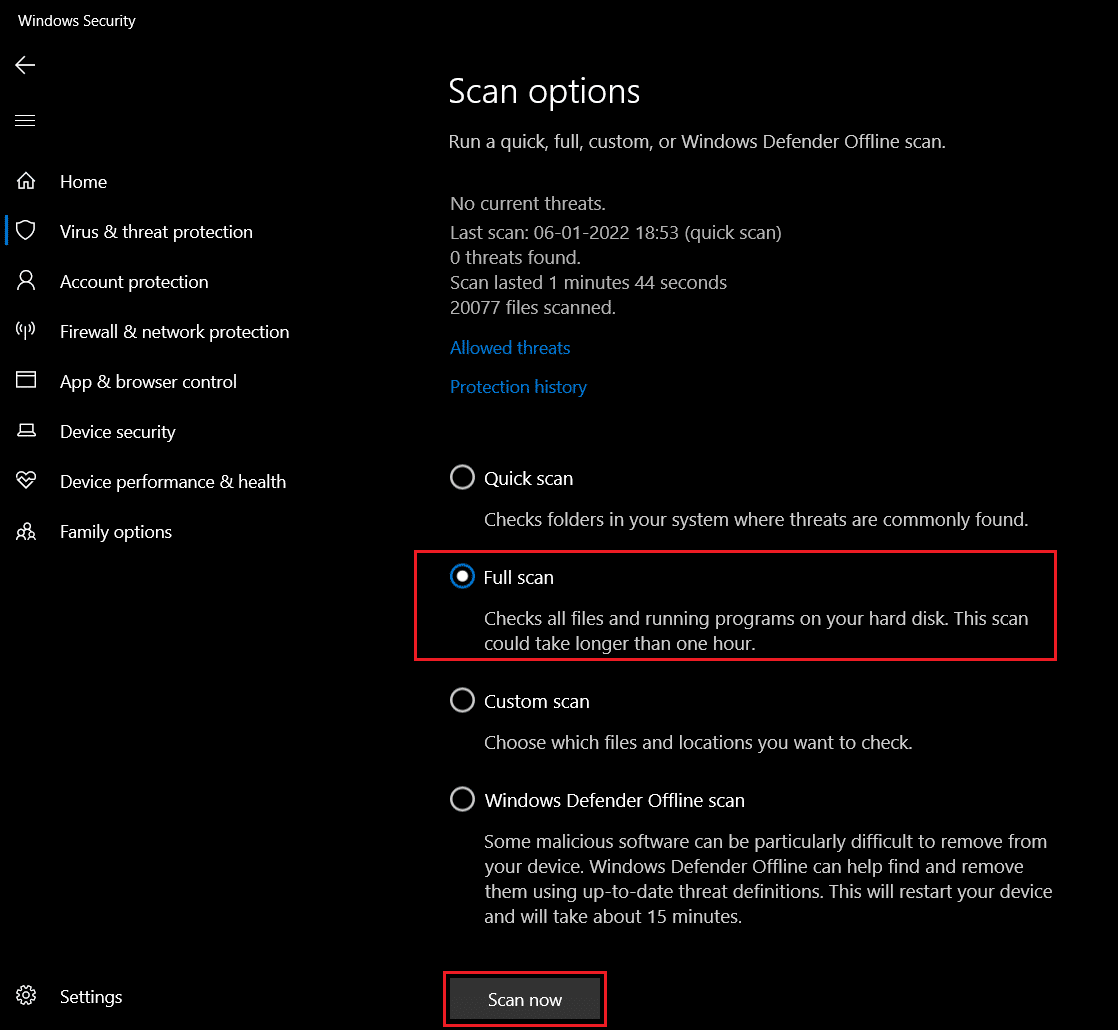Click the Virus & threat protection shield icon

pyautogui.click(x=26, y=231)
